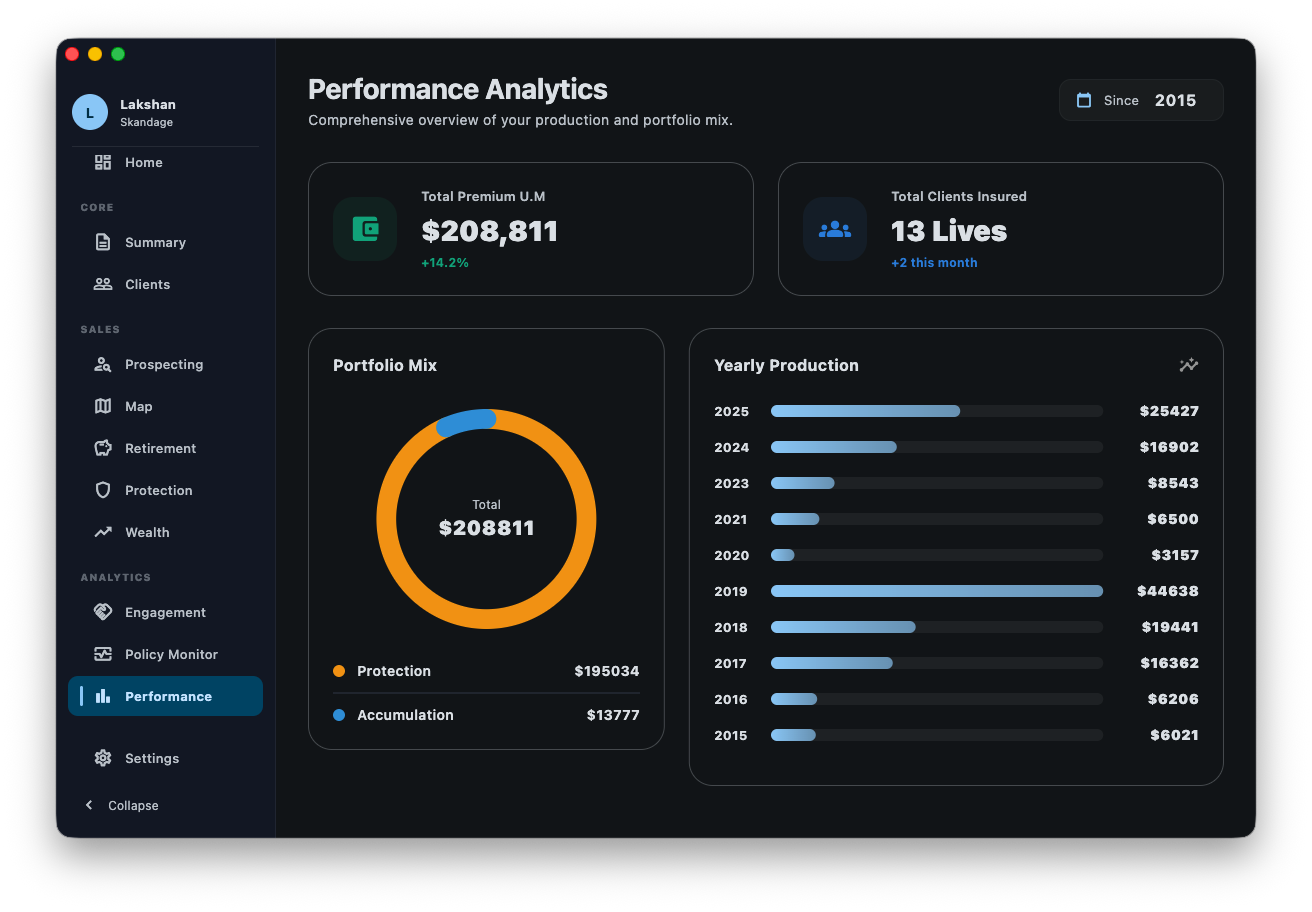Click the Retirement icon in Sales

[x=103, y=448]
